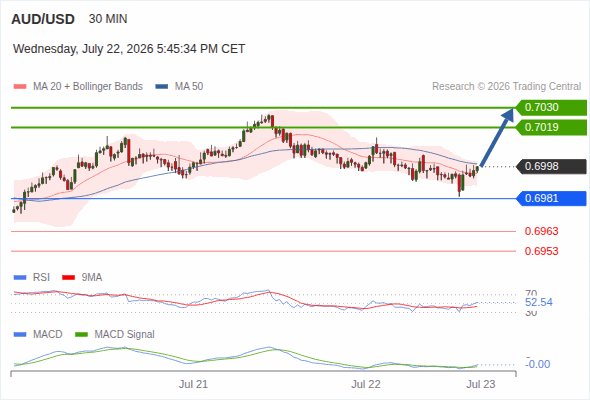Click the MACD Signal green legend marker

82,335
